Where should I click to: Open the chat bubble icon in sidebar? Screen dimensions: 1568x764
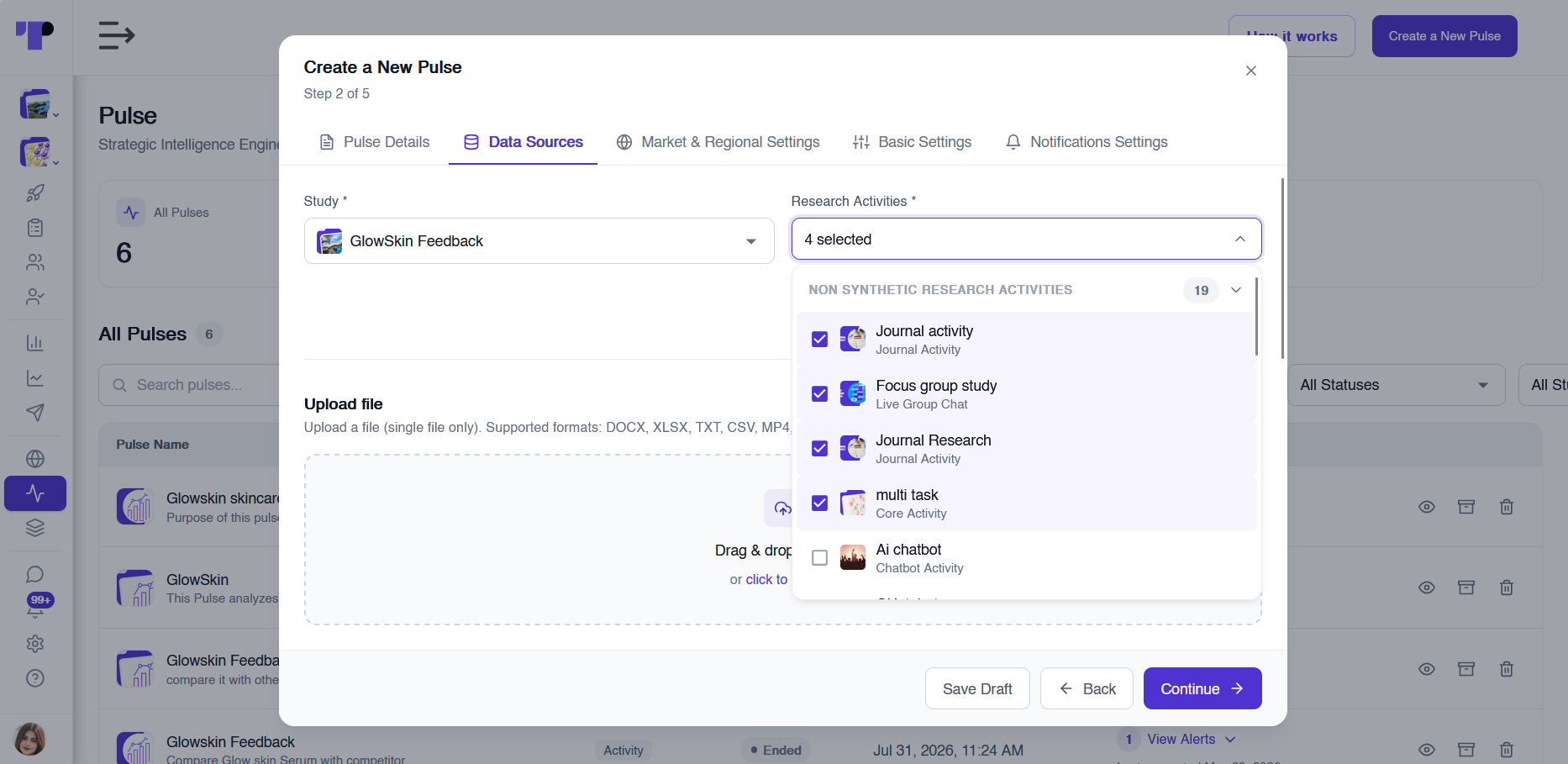35,574
